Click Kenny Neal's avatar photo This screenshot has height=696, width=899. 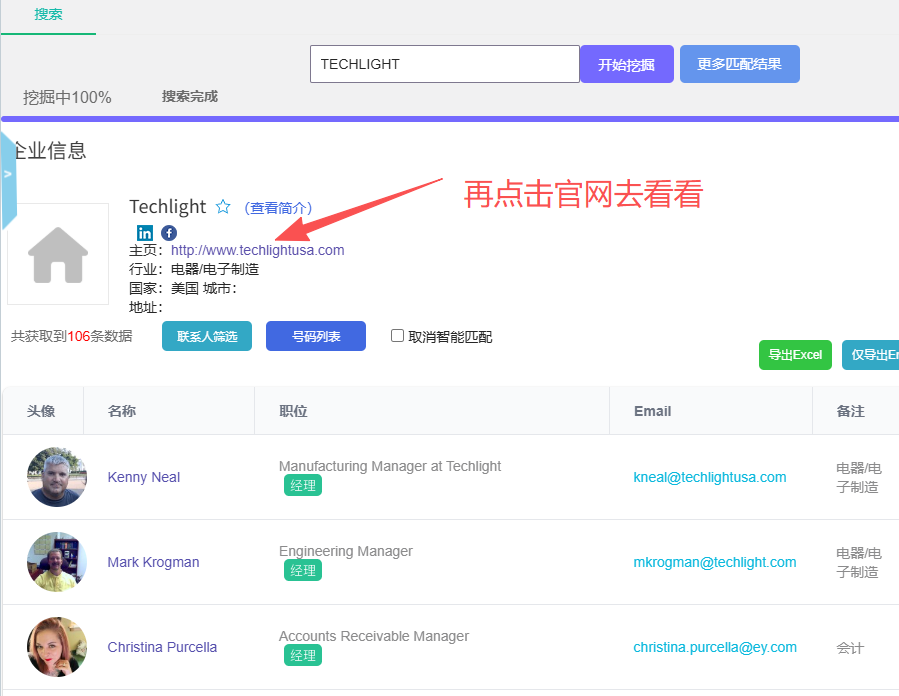[57, 477]
